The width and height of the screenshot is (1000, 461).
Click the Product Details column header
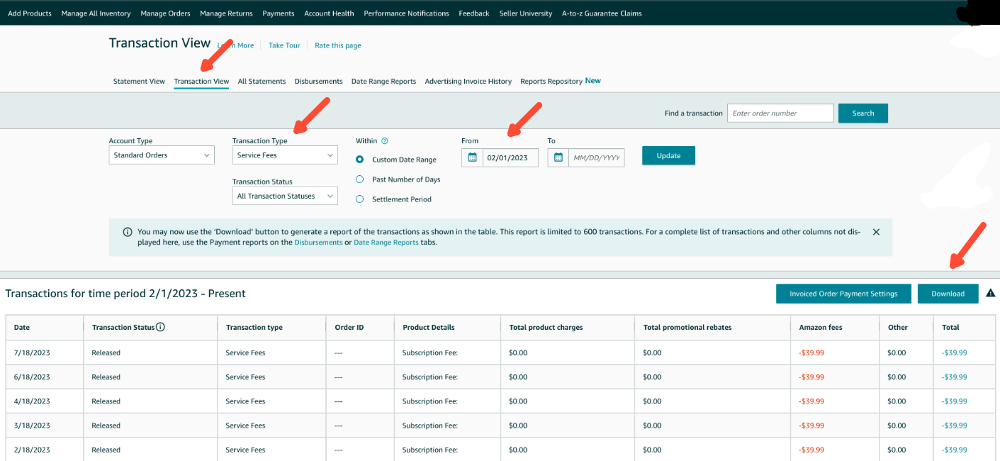tap(448, 327)
